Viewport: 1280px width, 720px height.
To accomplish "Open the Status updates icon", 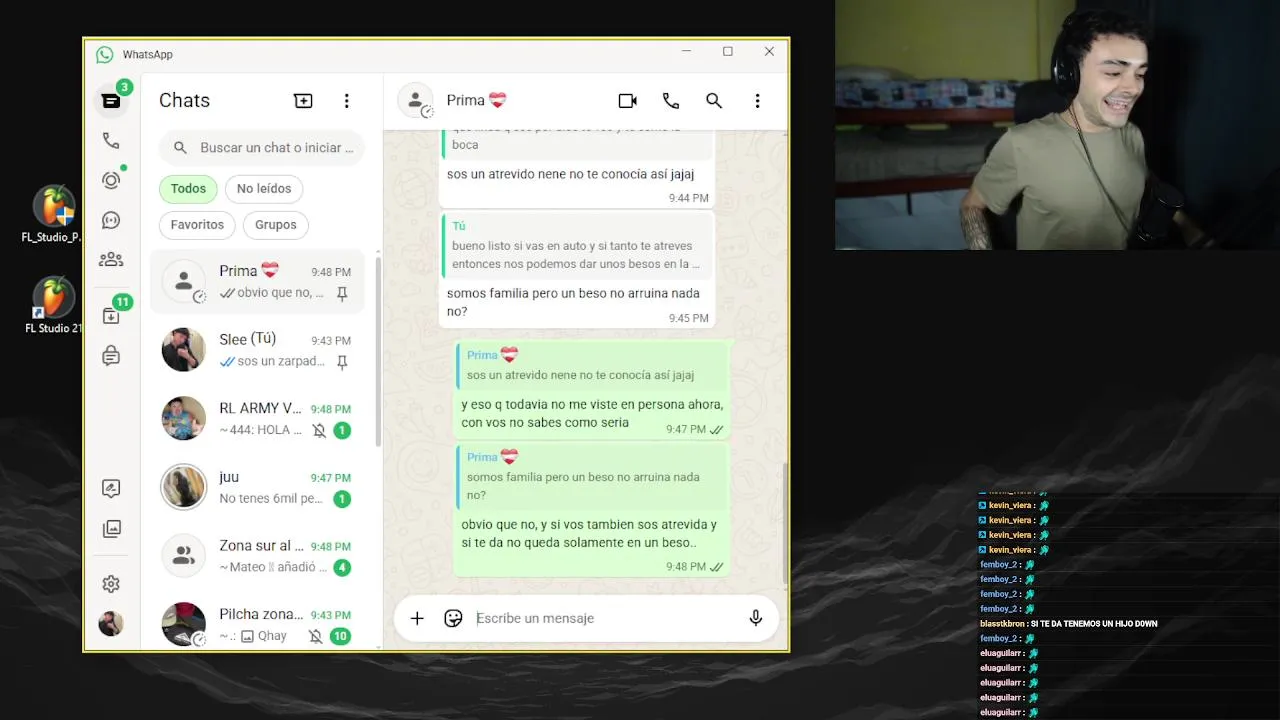I will tap(111, 181).
